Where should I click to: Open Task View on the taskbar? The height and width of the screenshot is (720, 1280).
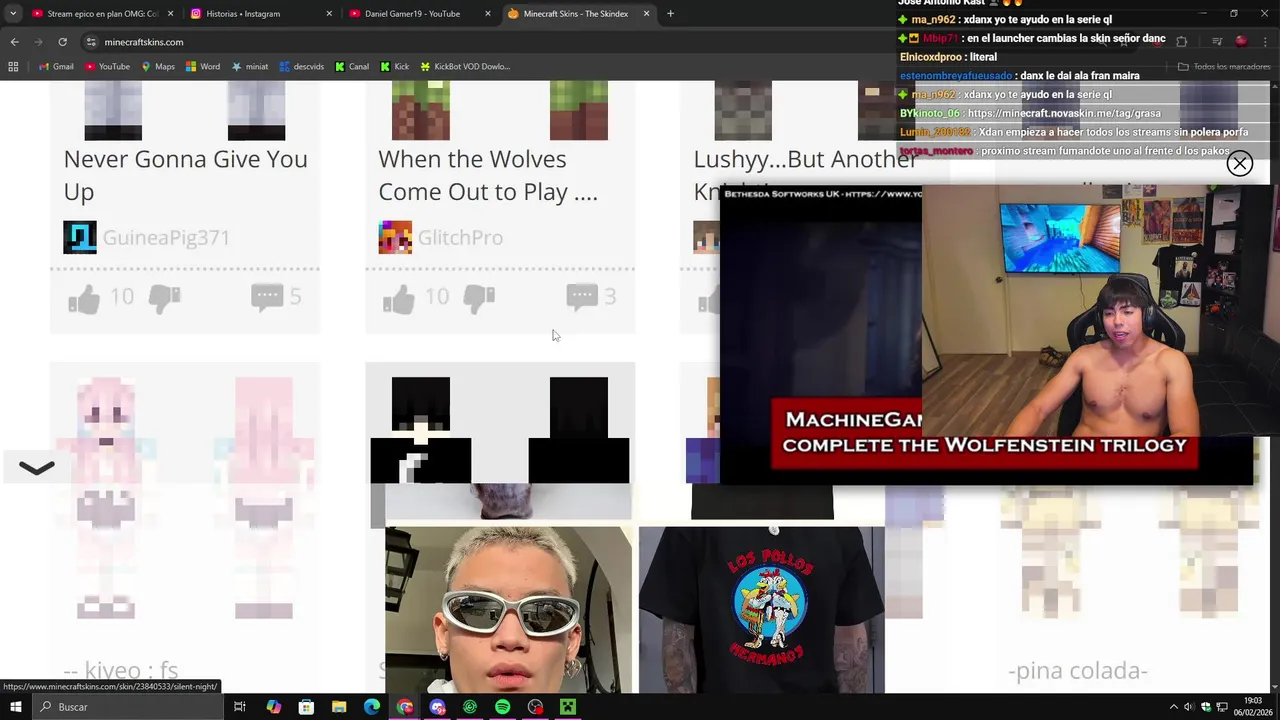click(x=240, y=707)
